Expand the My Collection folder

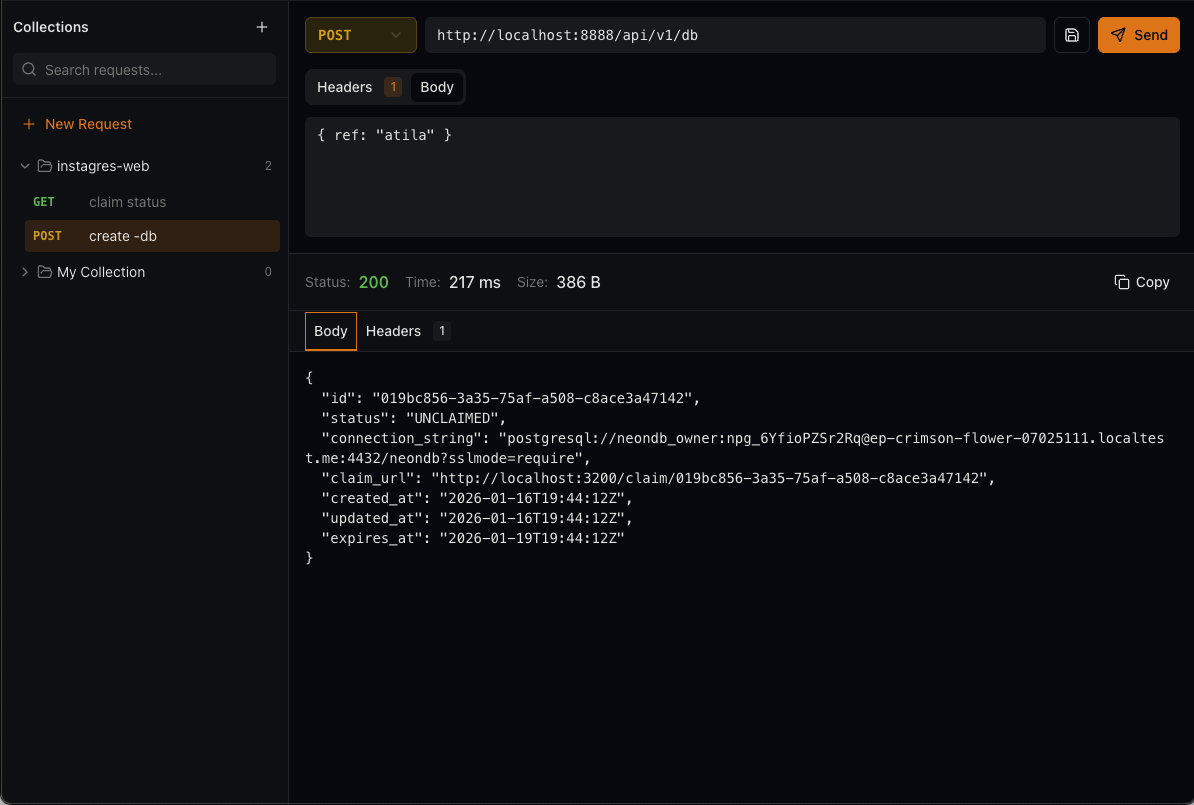pyautogui.click(x=25, y=272)
